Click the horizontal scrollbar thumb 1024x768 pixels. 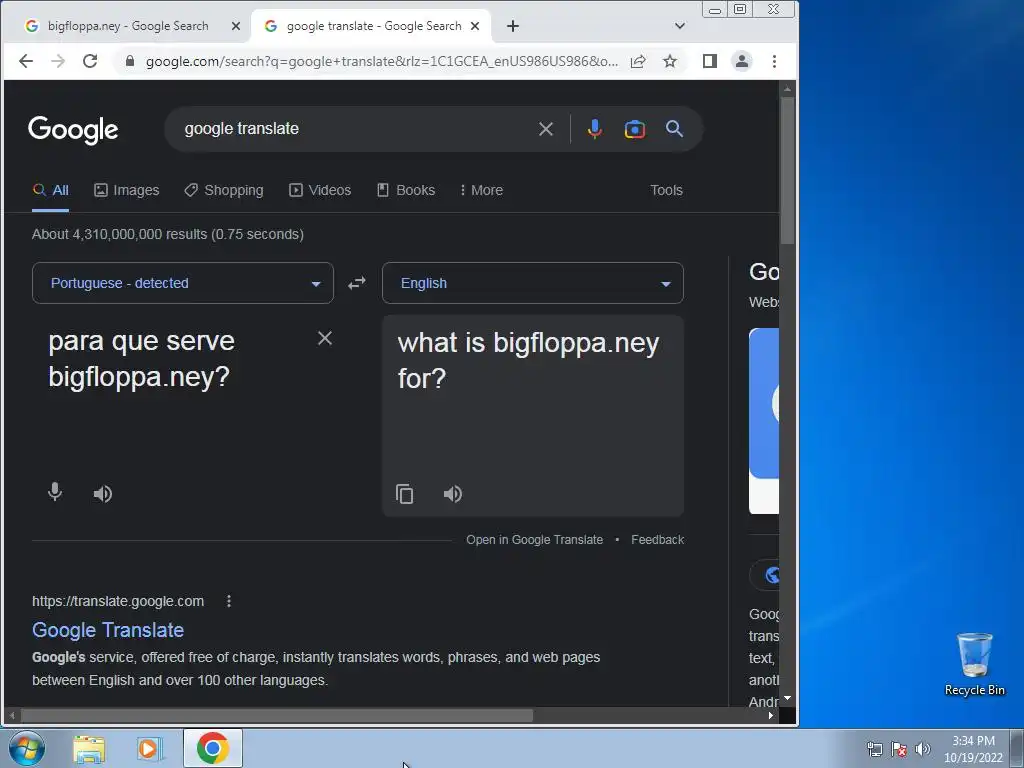coord(278,715)
